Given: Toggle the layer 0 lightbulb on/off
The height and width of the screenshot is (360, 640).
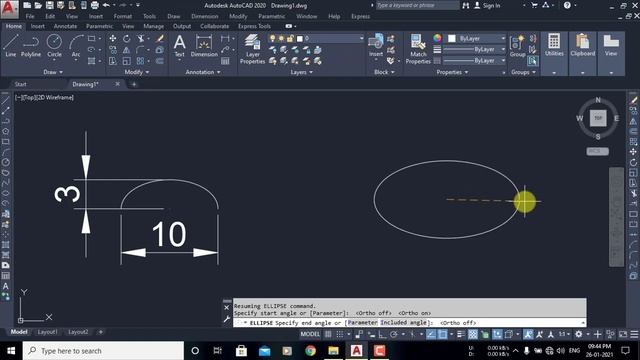Looking at the screenshot, I should point(272,38).
